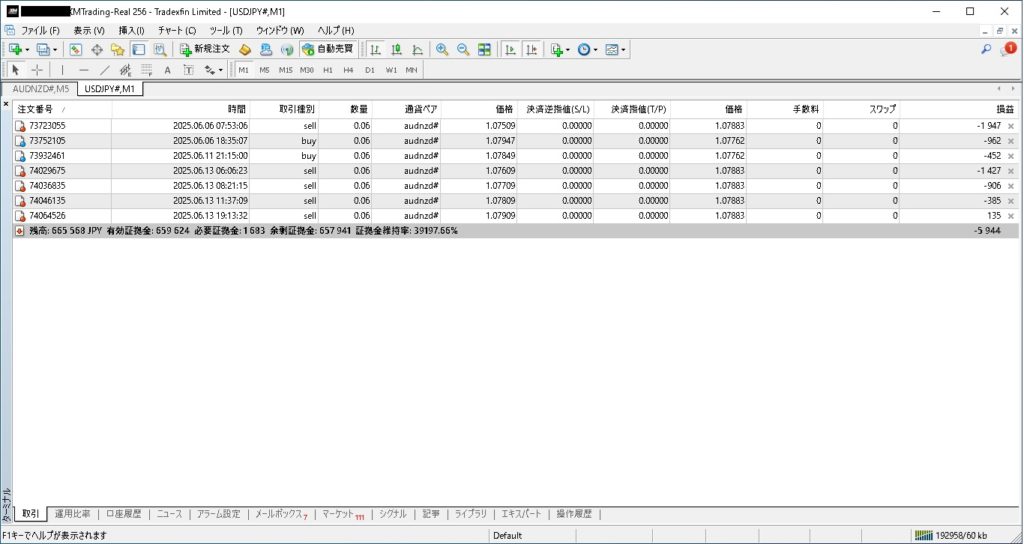Click the zoom in magnifier icon
Viewport: 1024px width, 544px height.
pyautogui.click(x=442, y=49)
